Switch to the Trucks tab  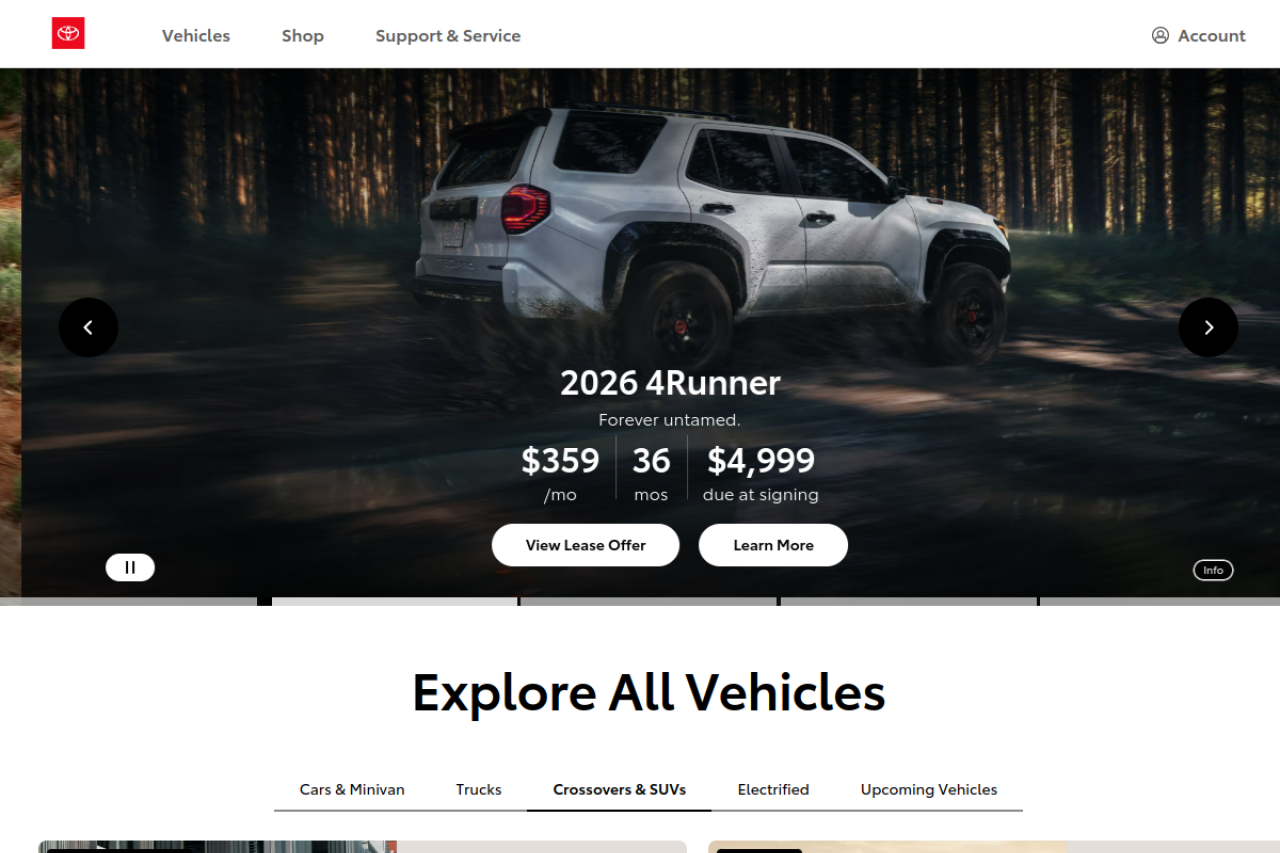[479, 789]
